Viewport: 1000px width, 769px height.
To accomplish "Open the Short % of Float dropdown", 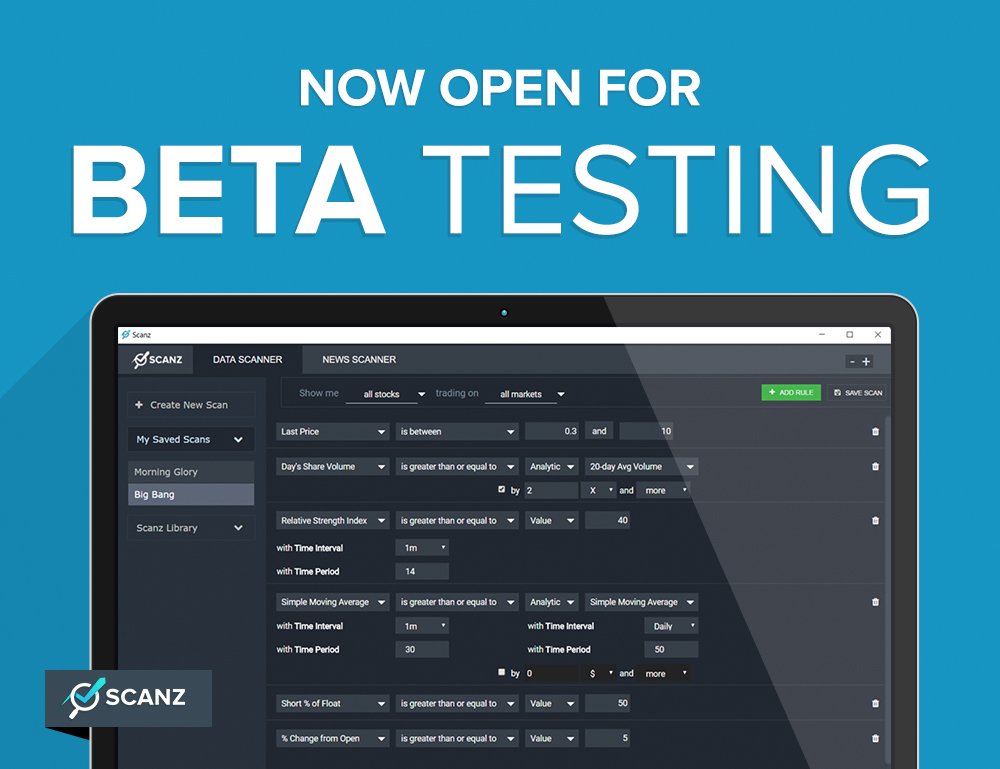I will (x=332, y=703).
